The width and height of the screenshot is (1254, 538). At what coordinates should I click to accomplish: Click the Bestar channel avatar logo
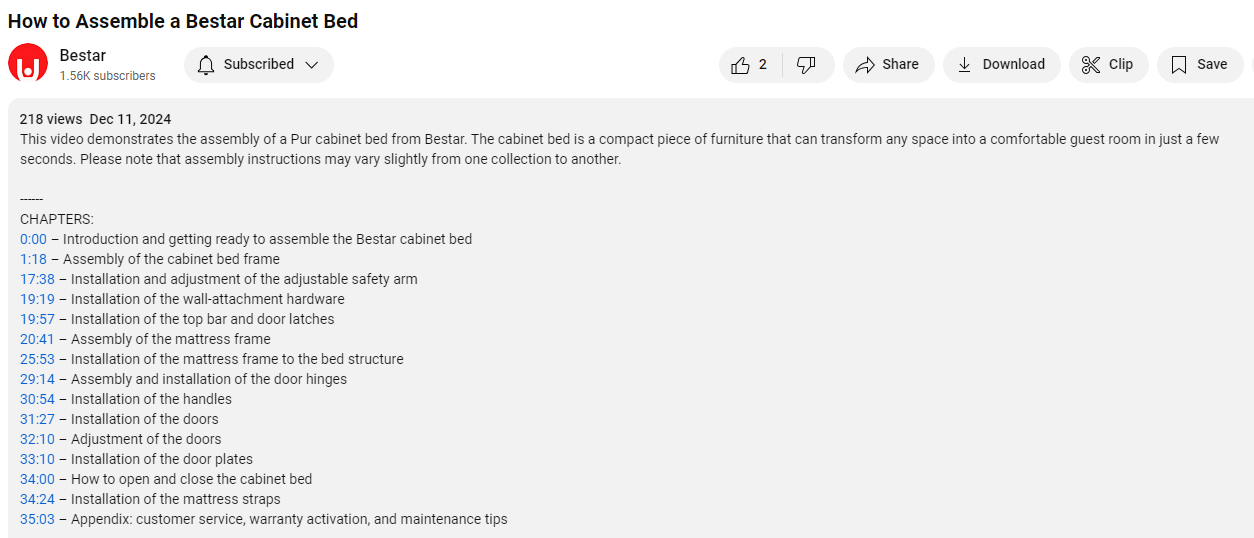click(x=28, y=64)
